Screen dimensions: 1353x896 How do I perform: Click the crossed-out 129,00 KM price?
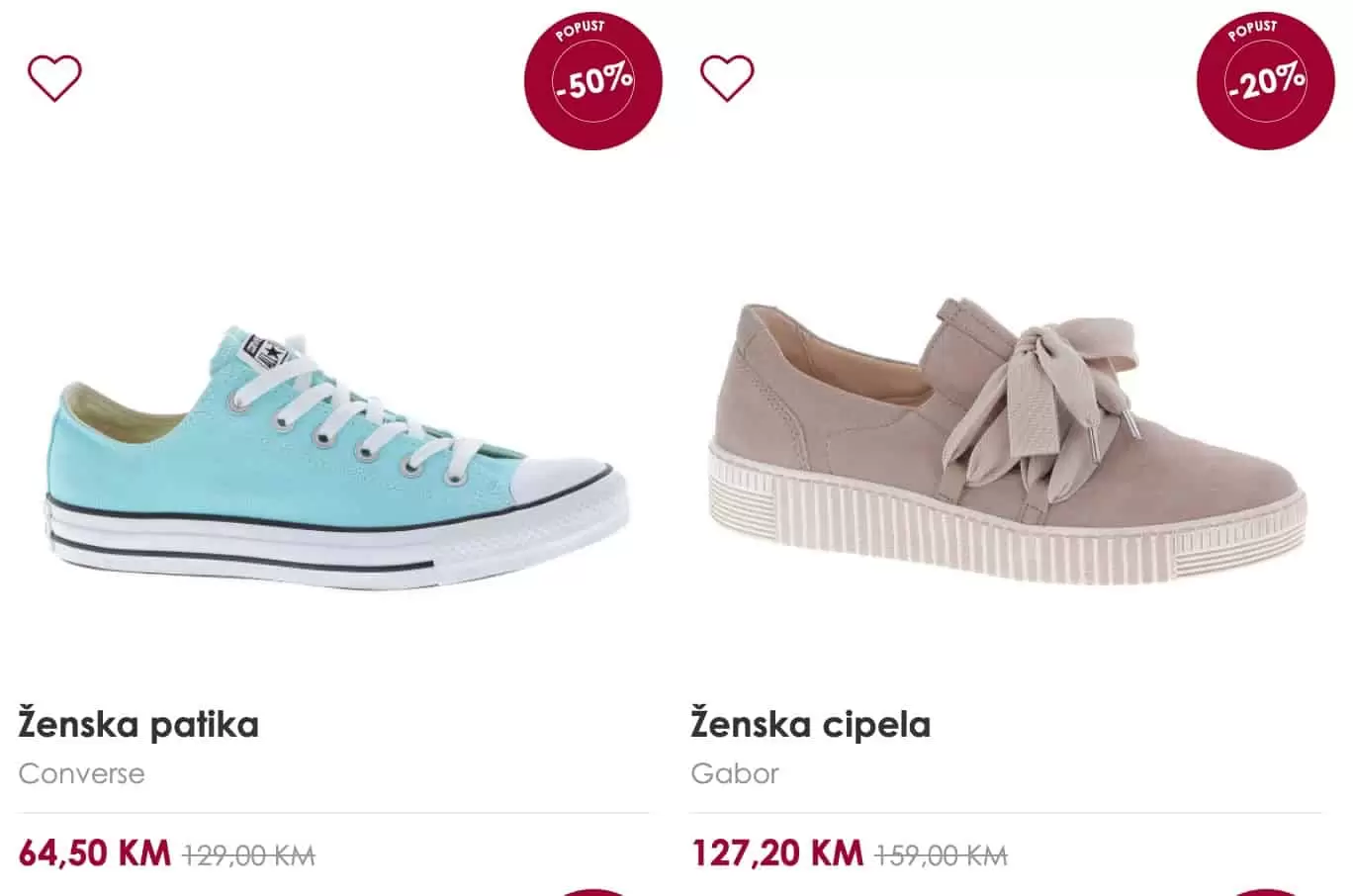tap(249, 854)
